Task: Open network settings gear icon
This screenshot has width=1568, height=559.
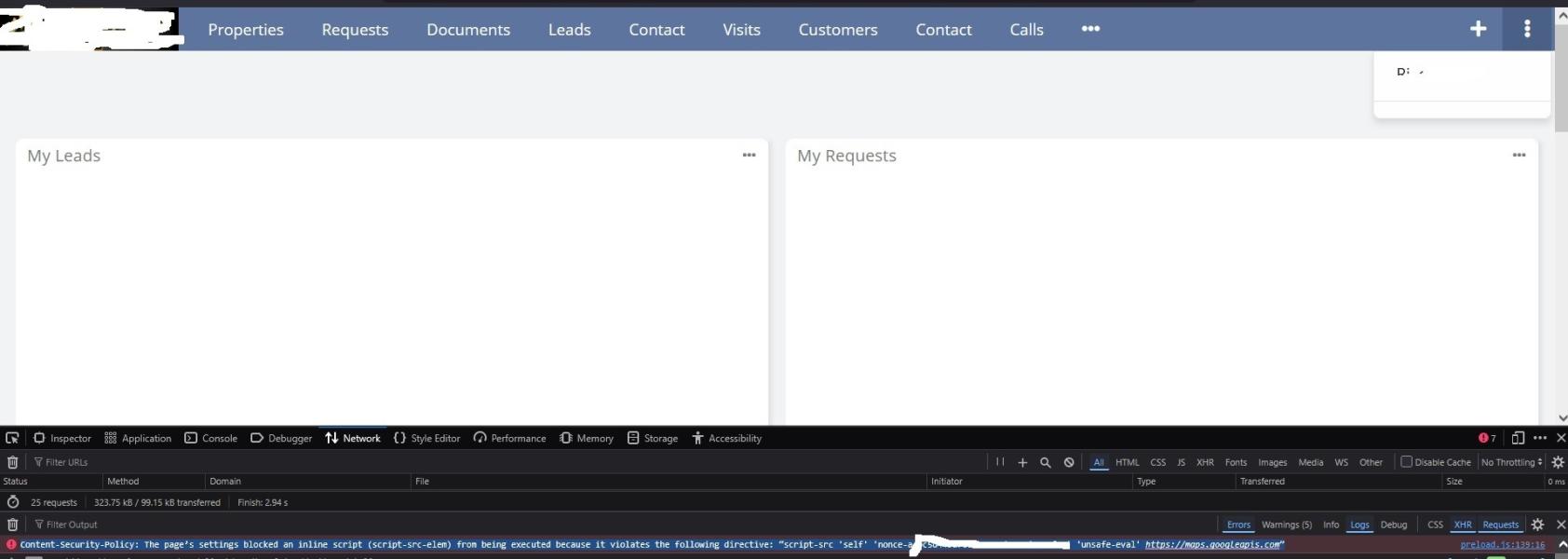Action: click(x=1558, y=462)
